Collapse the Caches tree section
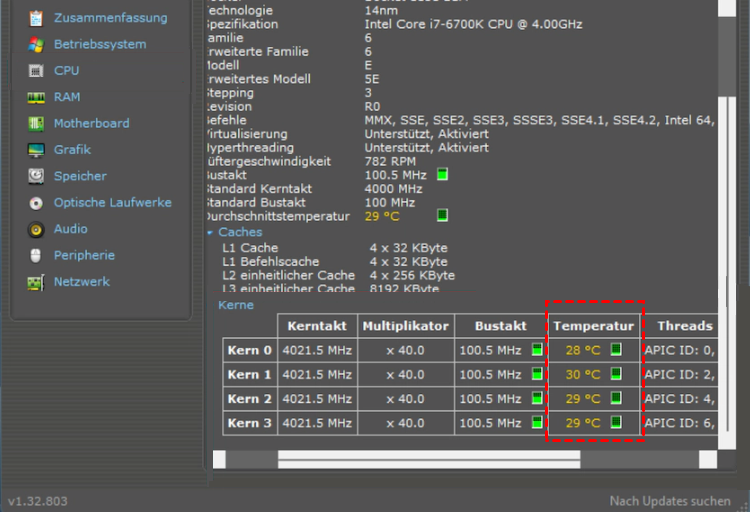750x512 pixels. pos(210,233)
